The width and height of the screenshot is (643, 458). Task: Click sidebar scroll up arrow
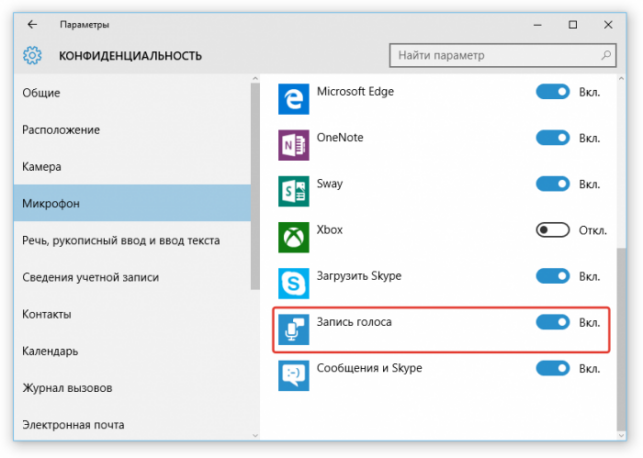(x=255, y=78)
